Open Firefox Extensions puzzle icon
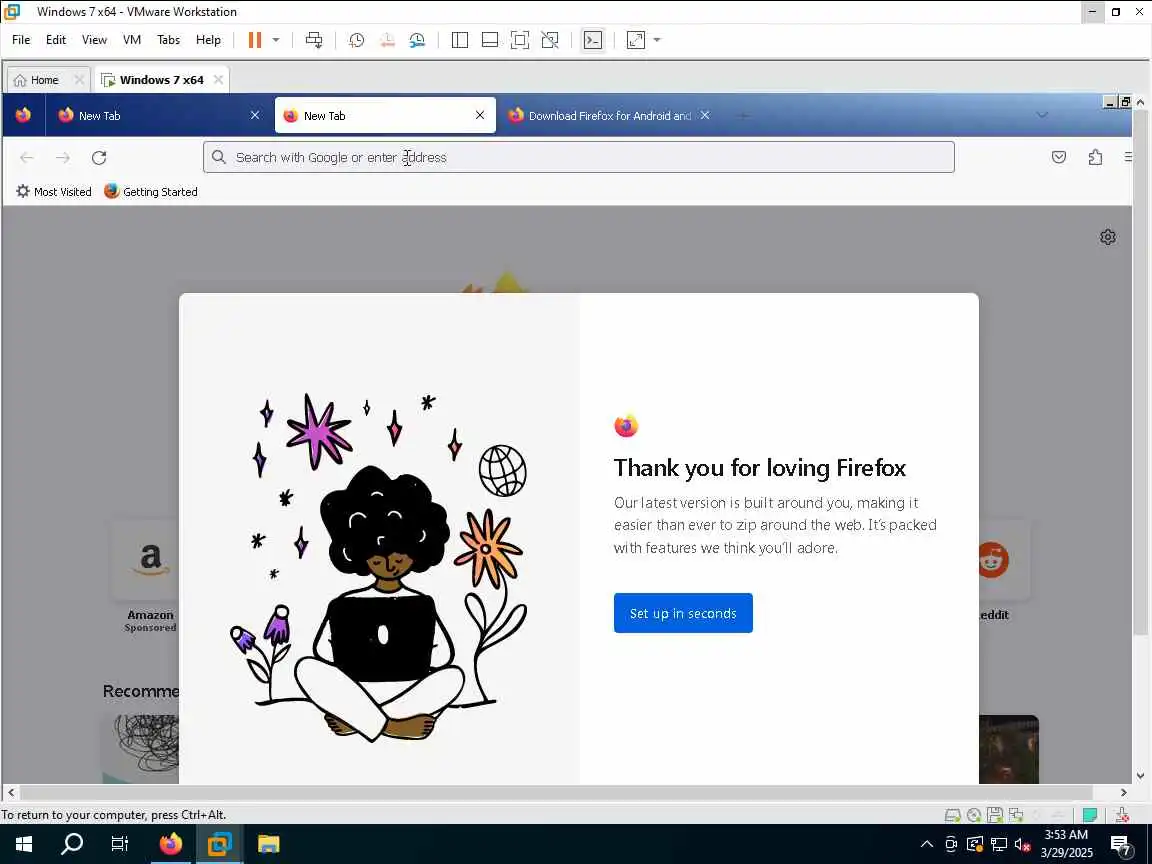1152x864 pixels. point(1095,156)
